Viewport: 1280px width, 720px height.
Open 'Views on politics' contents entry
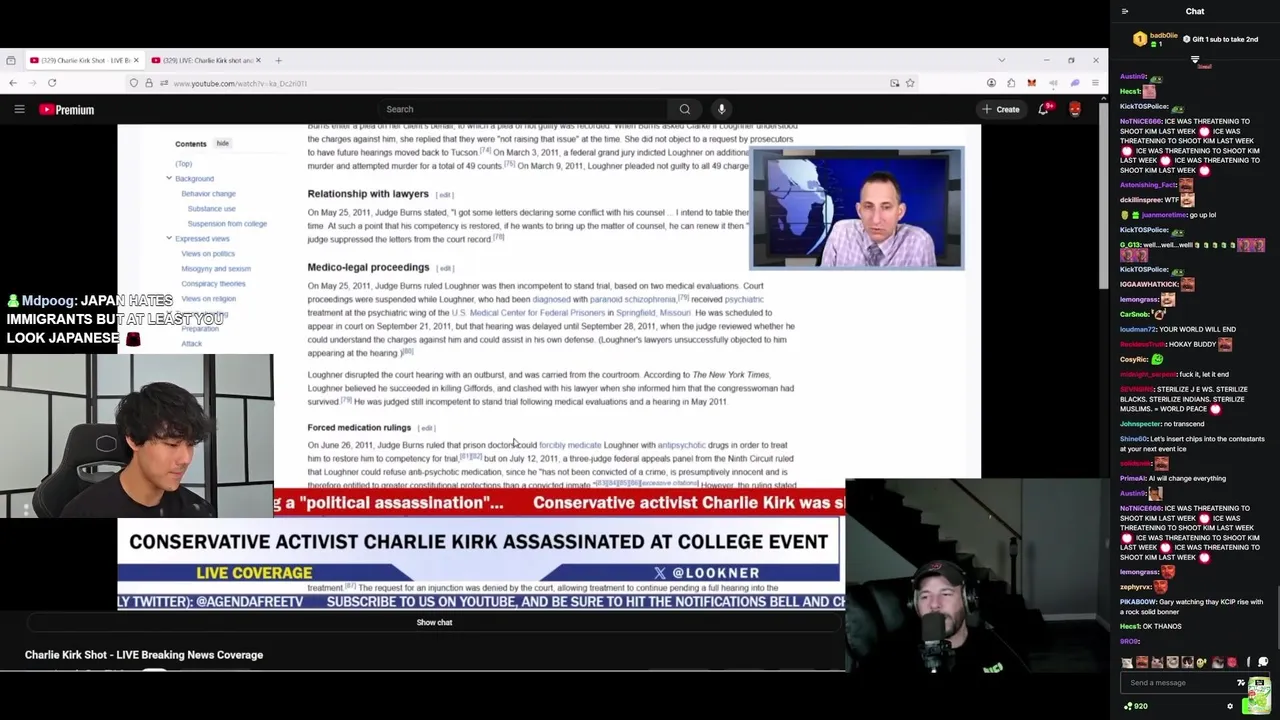pyautogui.click(x=208, y=254)
